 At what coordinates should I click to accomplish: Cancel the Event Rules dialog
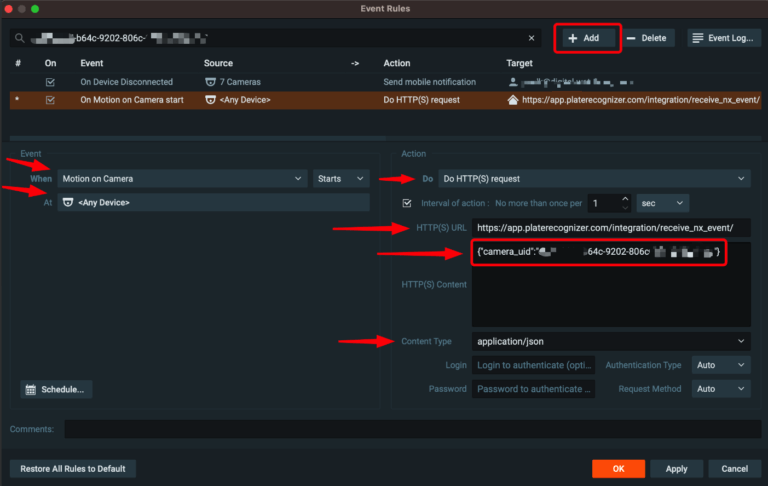coord(735,469)
